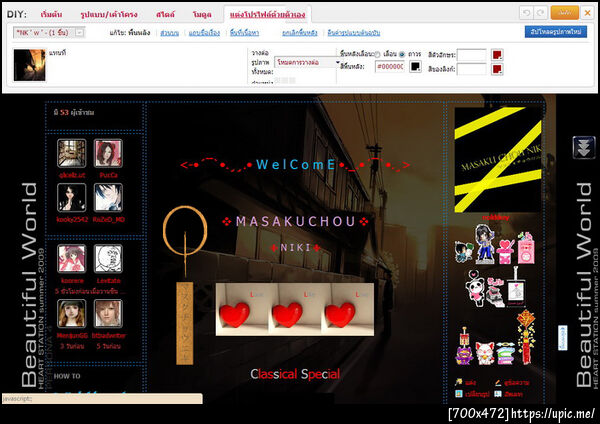Click the pink music player sticker
600x424 pixels.
526,248
